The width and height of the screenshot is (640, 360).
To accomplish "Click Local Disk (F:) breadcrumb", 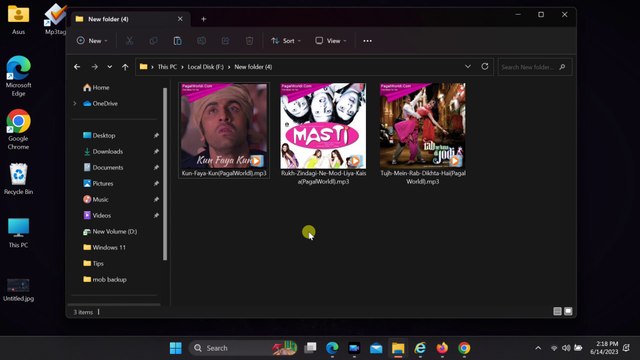I will [206, 67].
